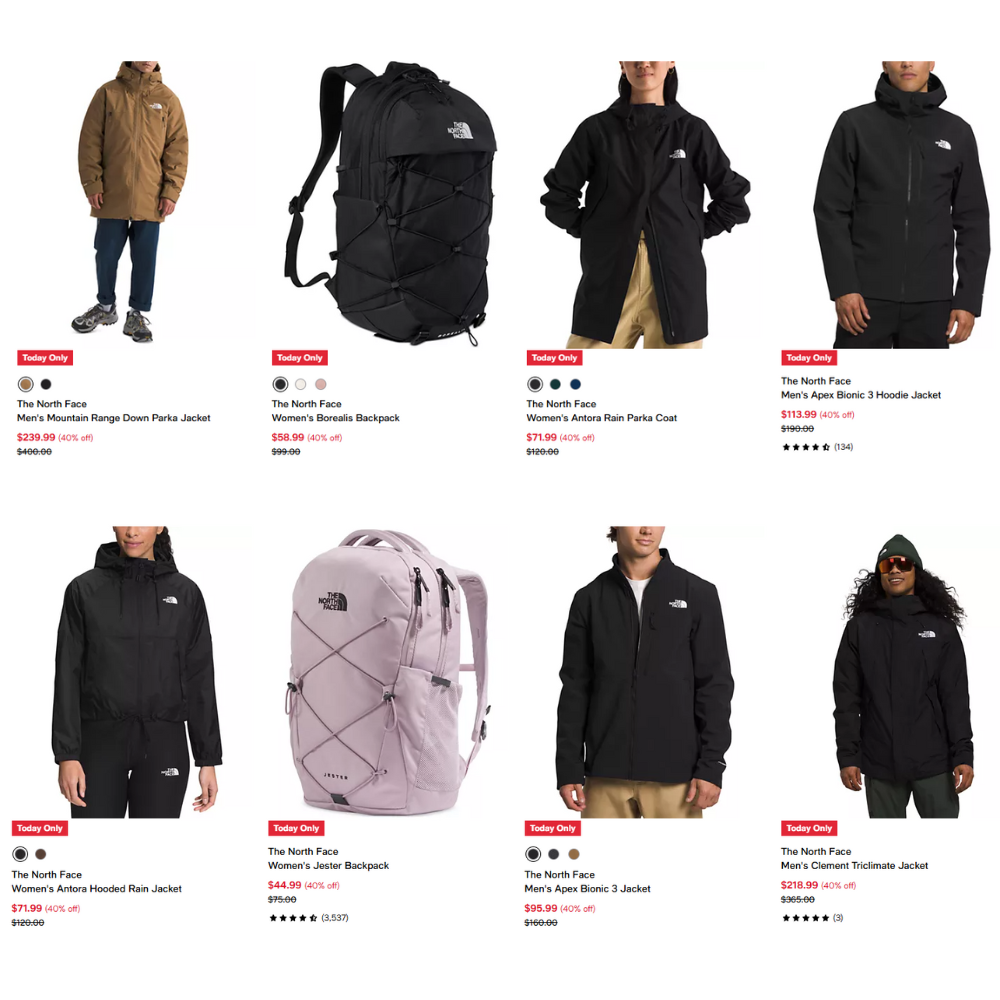Open Women's Antora Rain Parka Coat link
Image resolution: width=1000 pixels, height=1000 pixels.
pyautogui.click(x=601, y=418)
